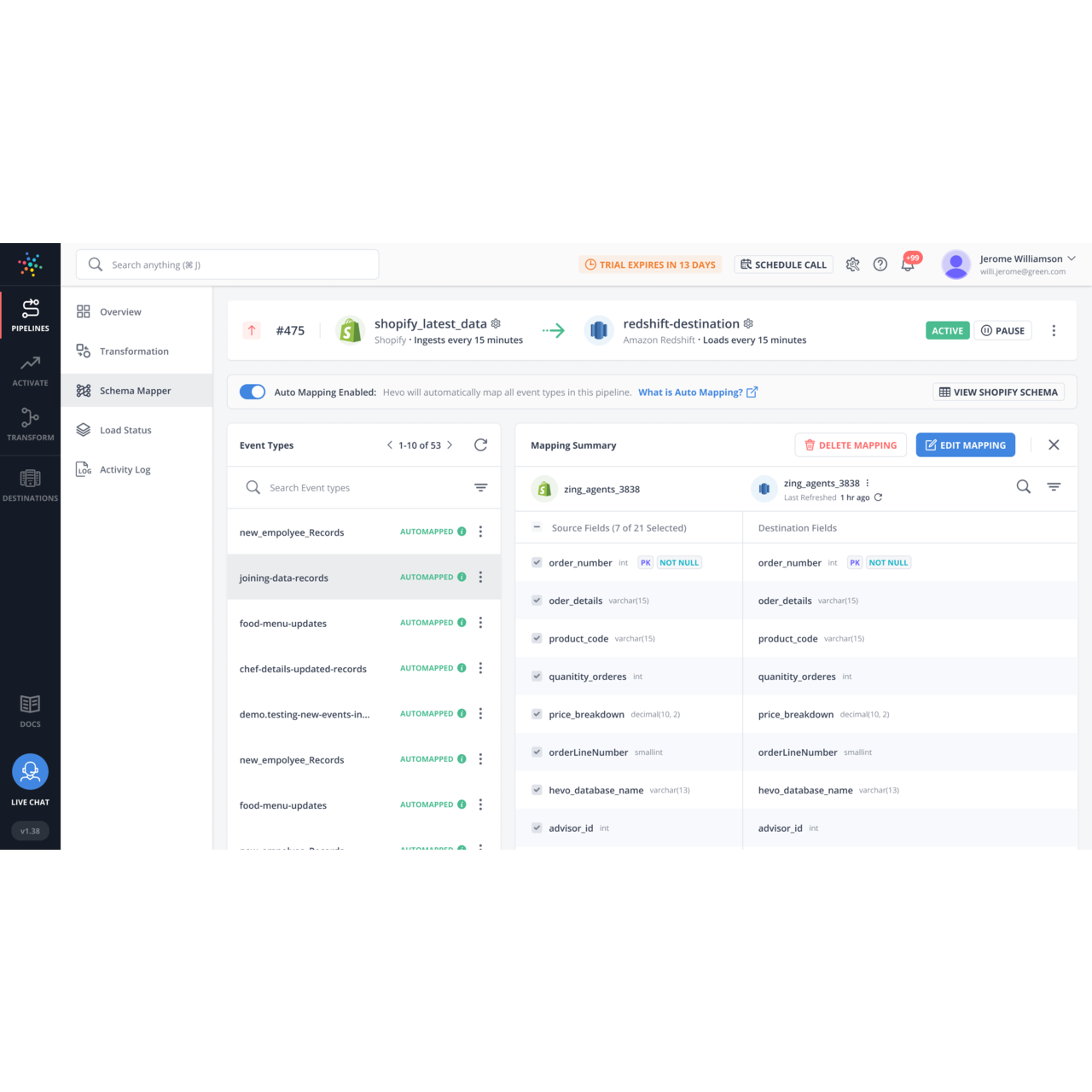The width and height of the screenshot is (1092, 1092).
Task: Open the notifications bell icon
Action: [x=908, y=264]
